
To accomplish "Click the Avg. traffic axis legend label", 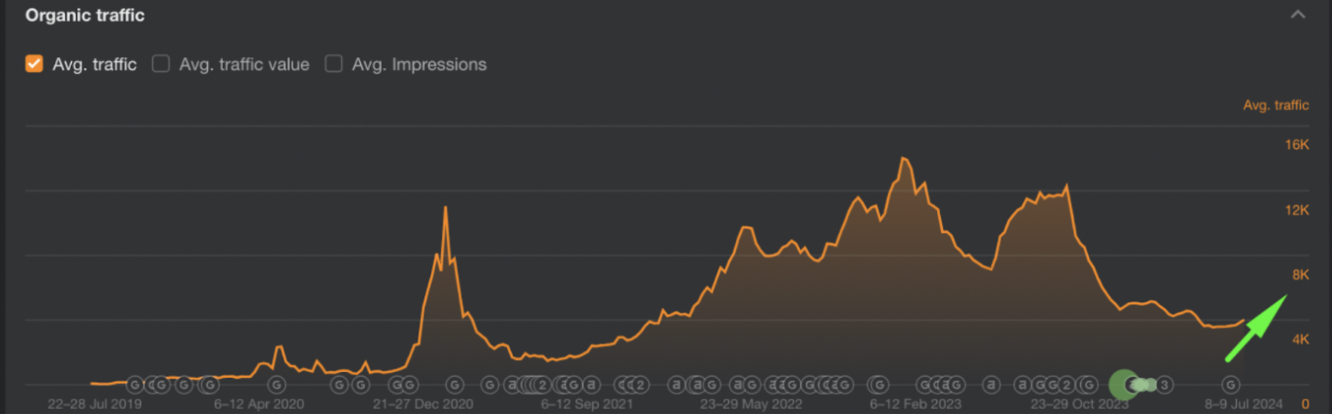I will 1275,105.
